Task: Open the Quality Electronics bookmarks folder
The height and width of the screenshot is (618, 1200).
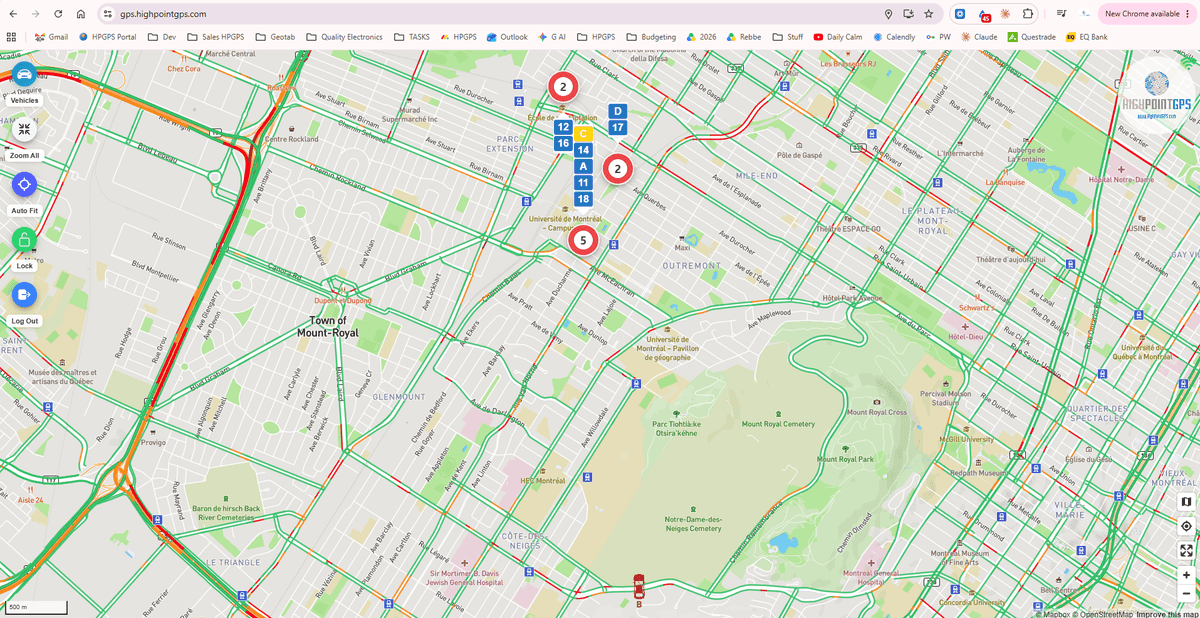Action: pyautogui.click(x=343, y=37)
